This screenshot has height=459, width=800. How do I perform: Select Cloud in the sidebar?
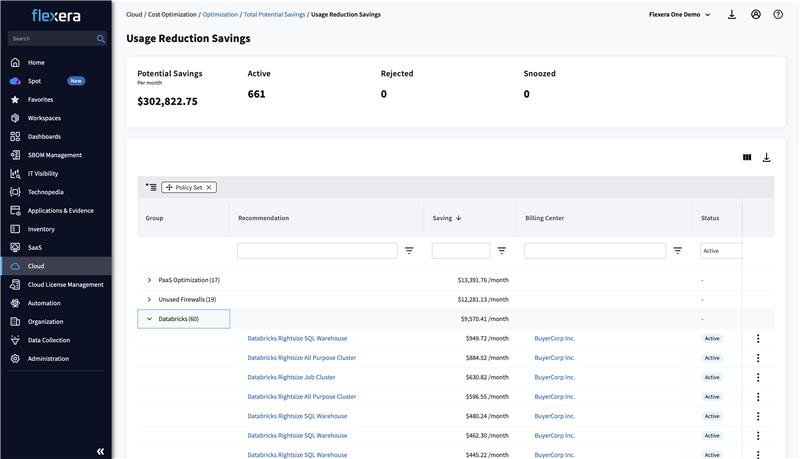(x=56, y=266)
